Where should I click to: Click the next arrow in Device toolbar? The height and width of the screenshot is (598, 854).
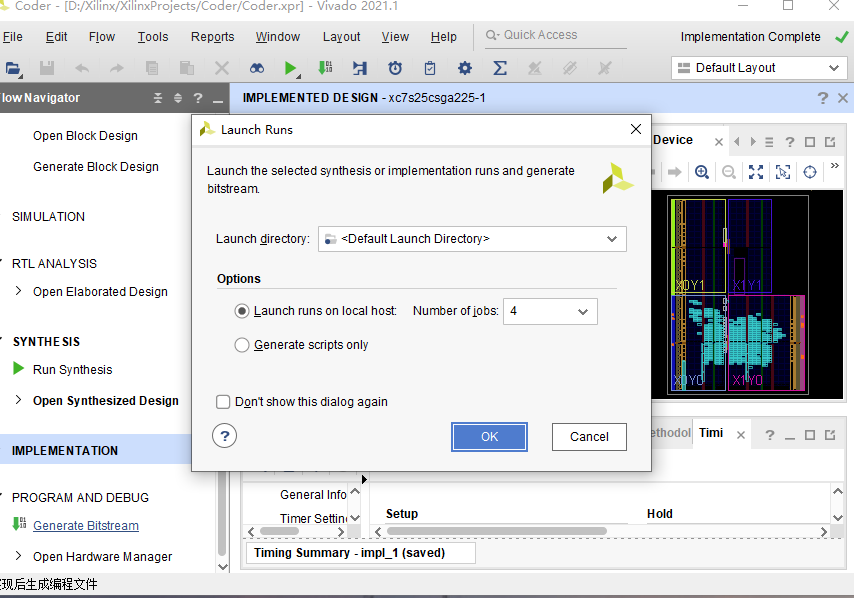(674, 172)
